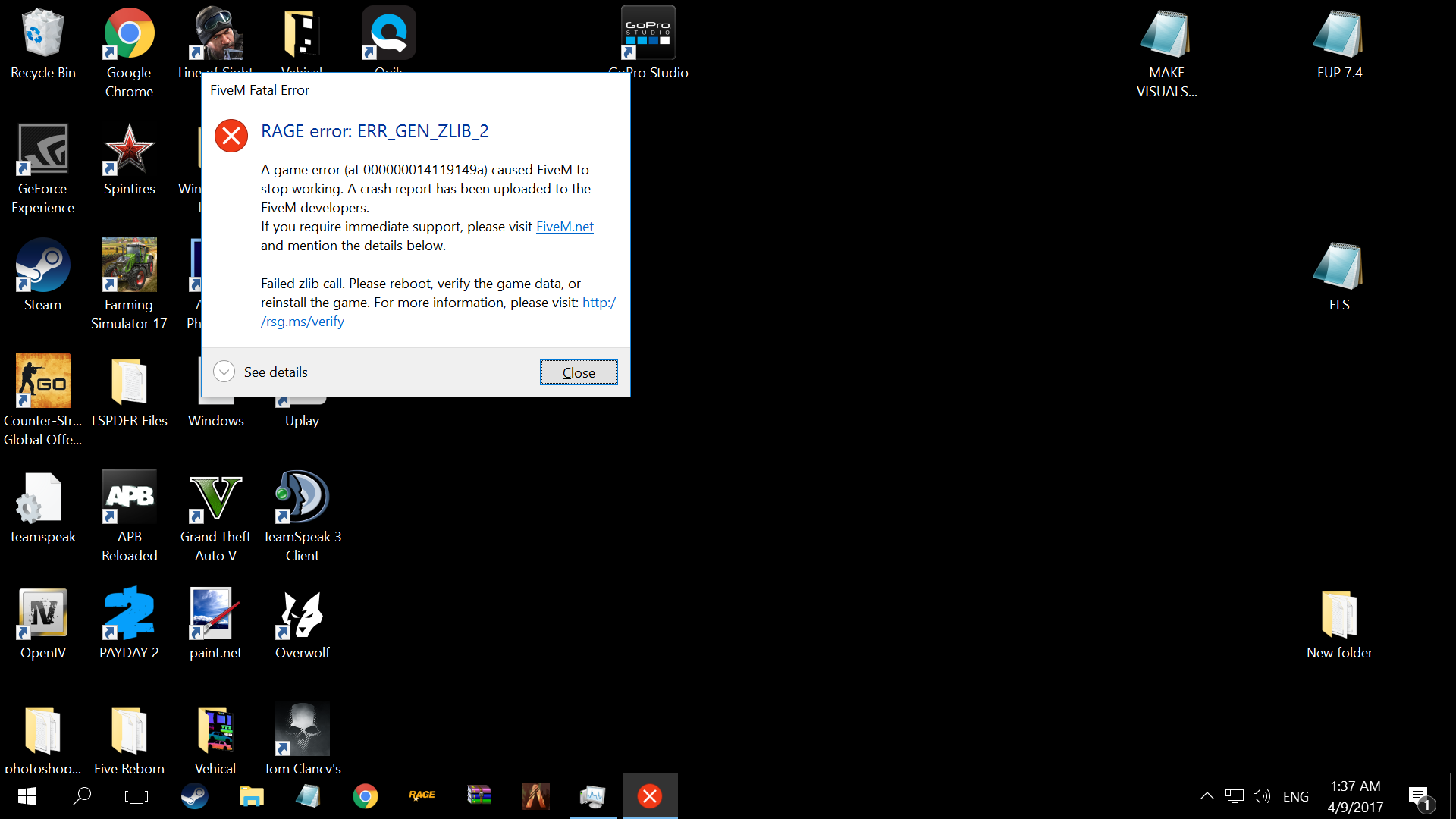Select the Recycle Bin desktop icon

[43, 44]
